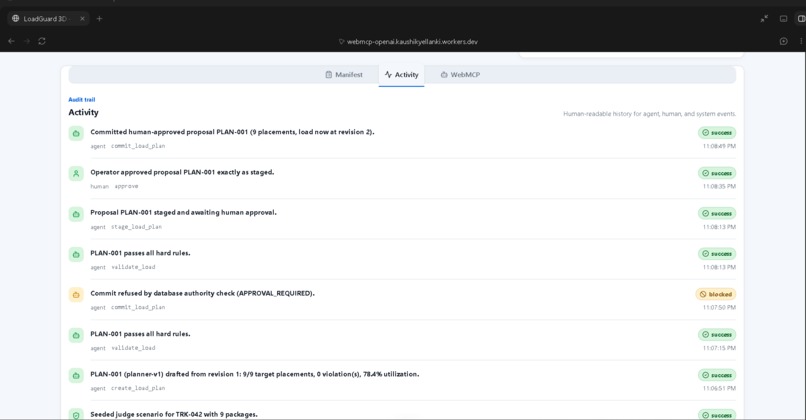Viewport: 806px width, 420px height.
Task: Click agent icon beside Commit refused entry
Action: coord(76,295)
